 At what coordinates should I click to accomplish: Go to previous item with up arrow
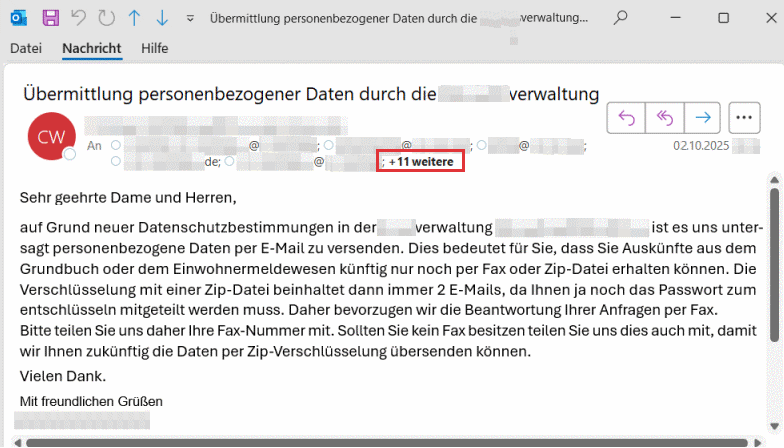(x=134, y=18)
